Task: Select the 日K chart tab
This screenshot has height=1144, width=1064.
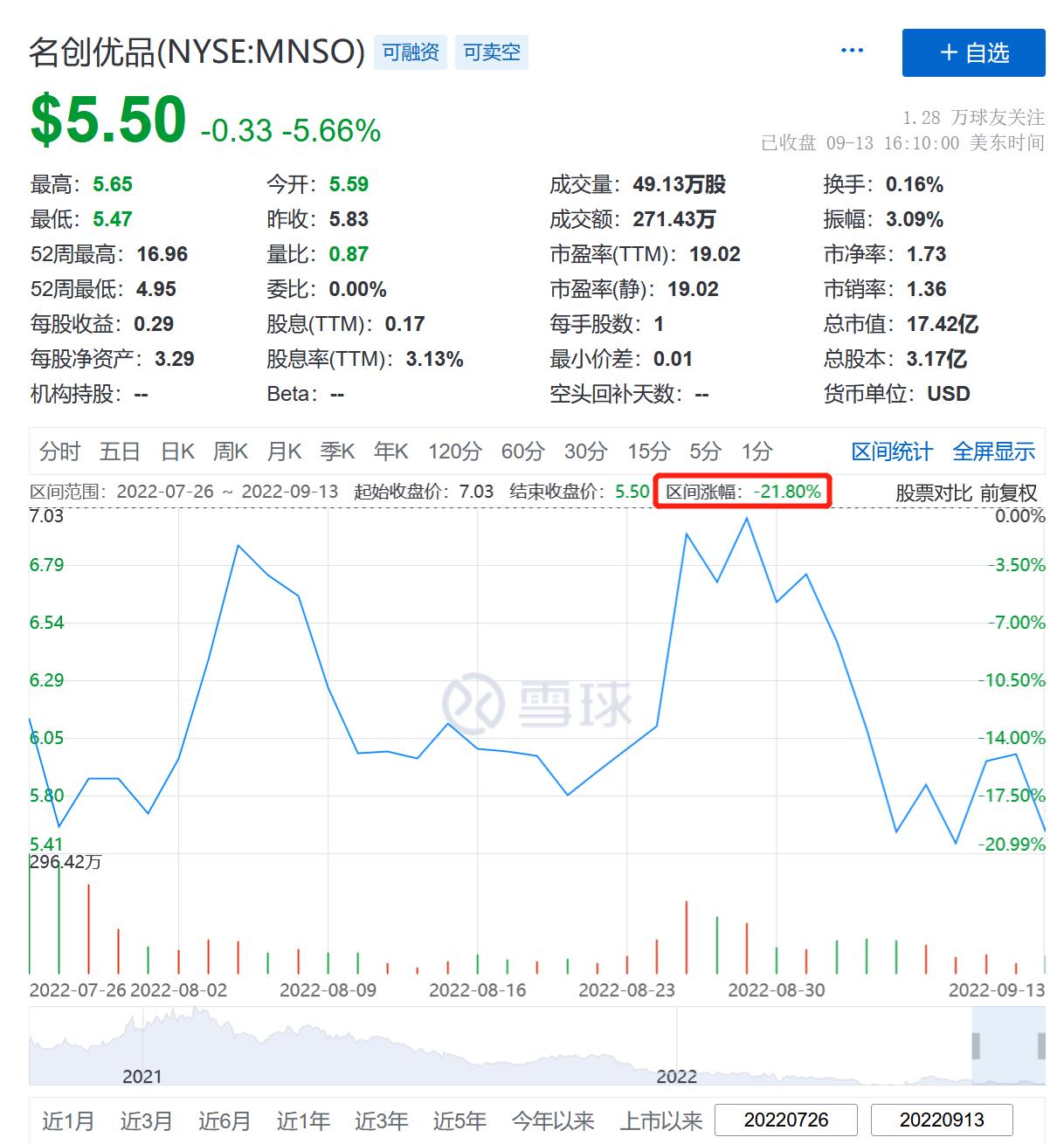Action: coord(177,451)
